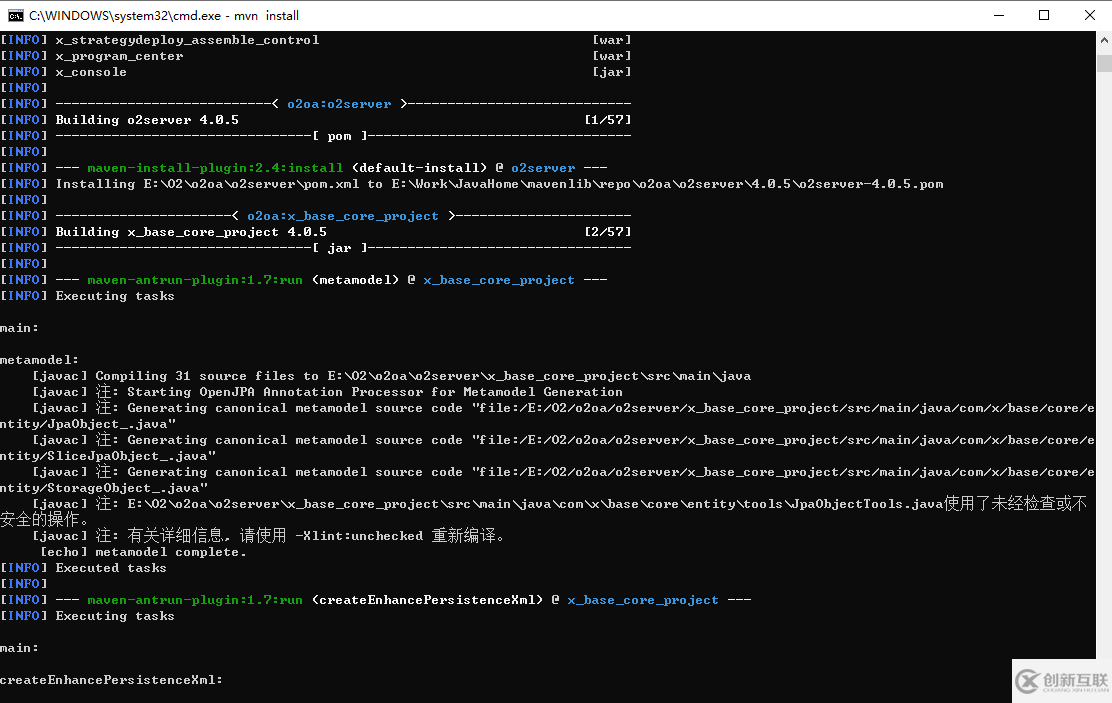This screenshot has height=703, width=1112.
Task: Click the vertical scrollbar thumb
Action: coord(1104,63)
